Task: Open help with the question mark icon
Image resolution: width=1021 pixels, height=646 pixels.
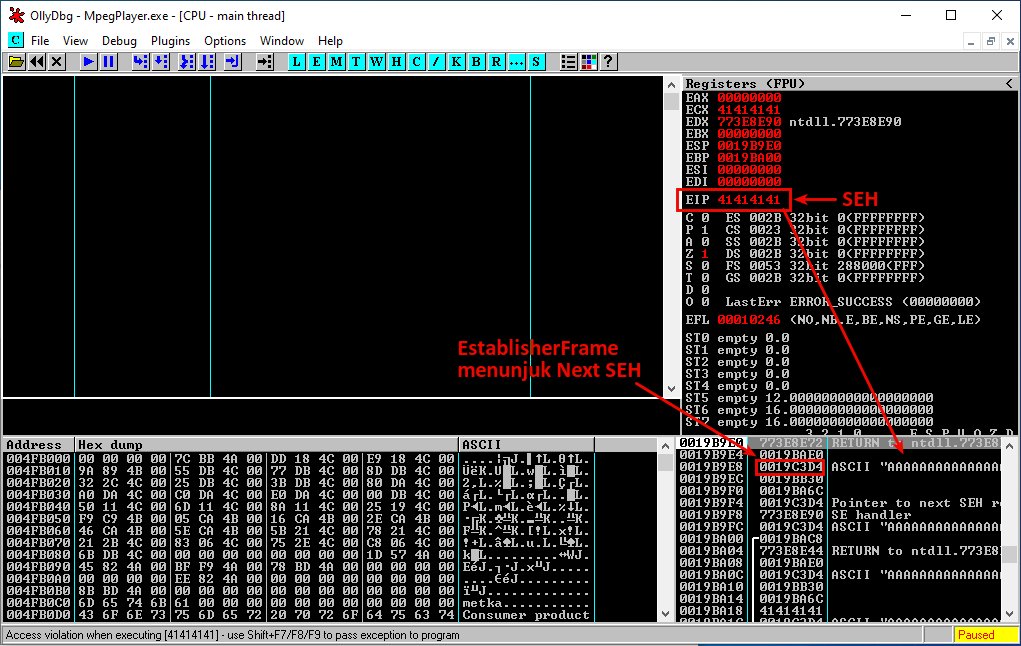Action: (608, 62)
